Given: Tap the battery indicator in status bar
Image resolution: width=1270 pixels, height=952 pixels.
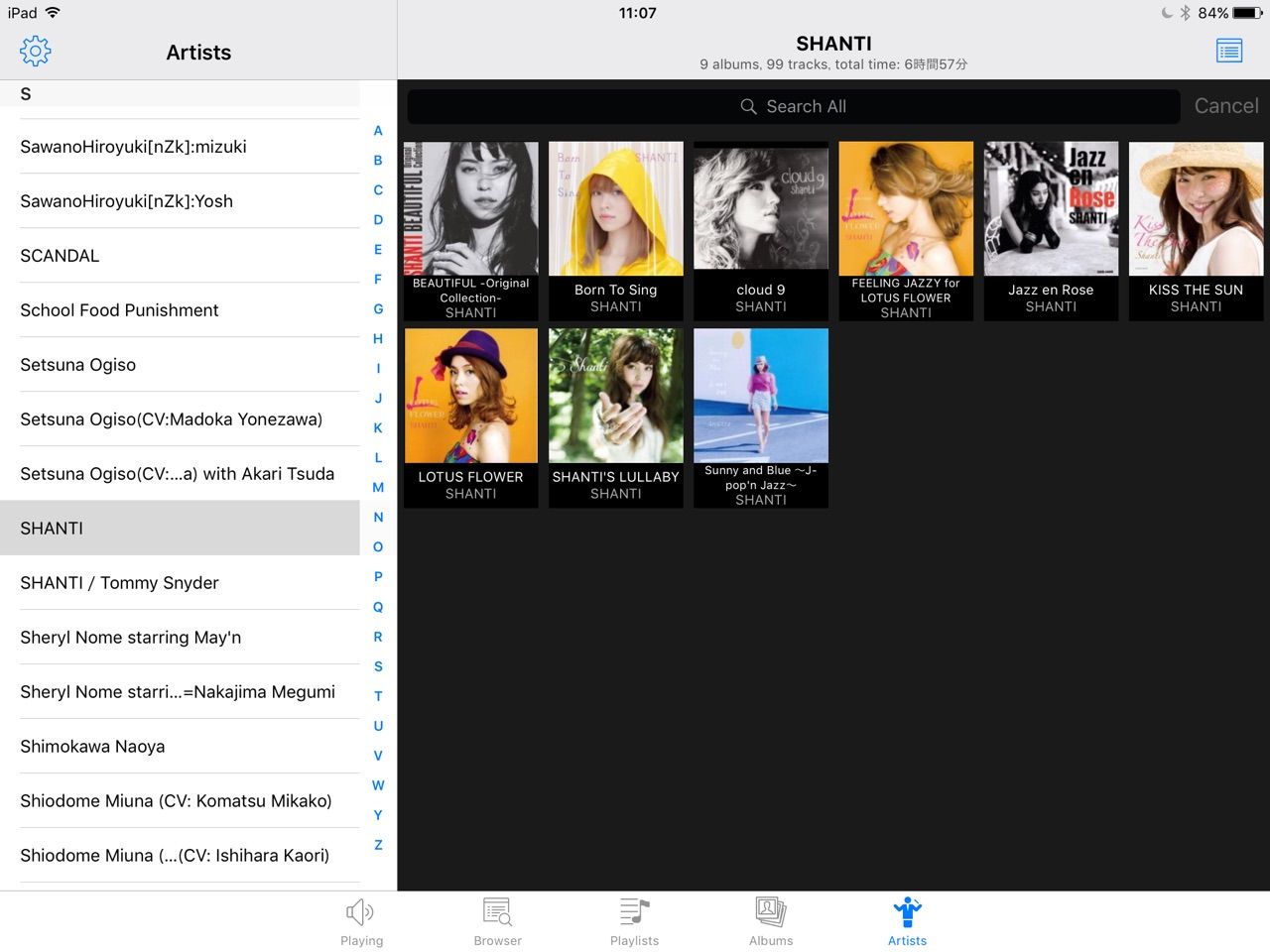Looking at the screenshot, I should 1247,13.
